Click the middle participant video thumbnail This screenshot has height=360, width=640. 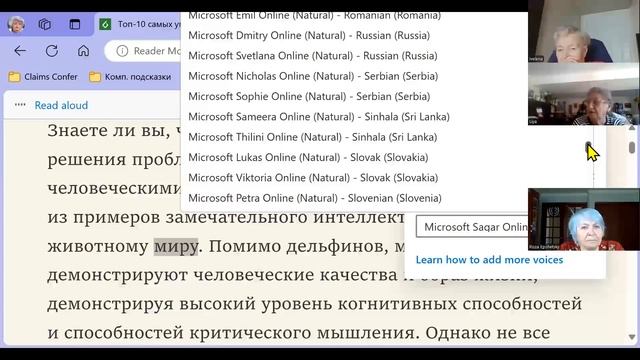[x=584, y=94]
